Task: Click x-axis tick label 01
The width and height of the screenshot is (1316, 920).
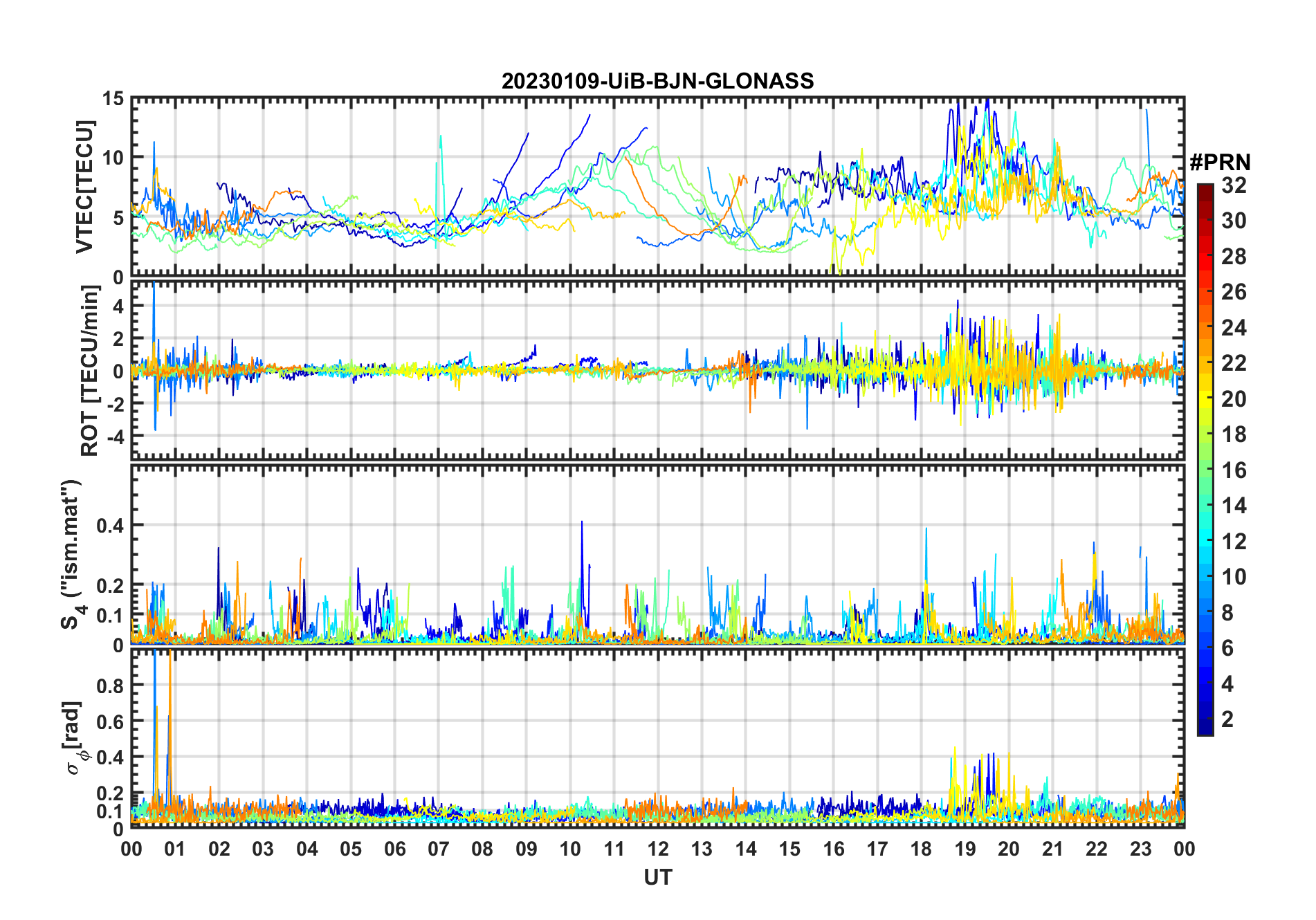Action: pyautogui.click(x=175, y=849)
